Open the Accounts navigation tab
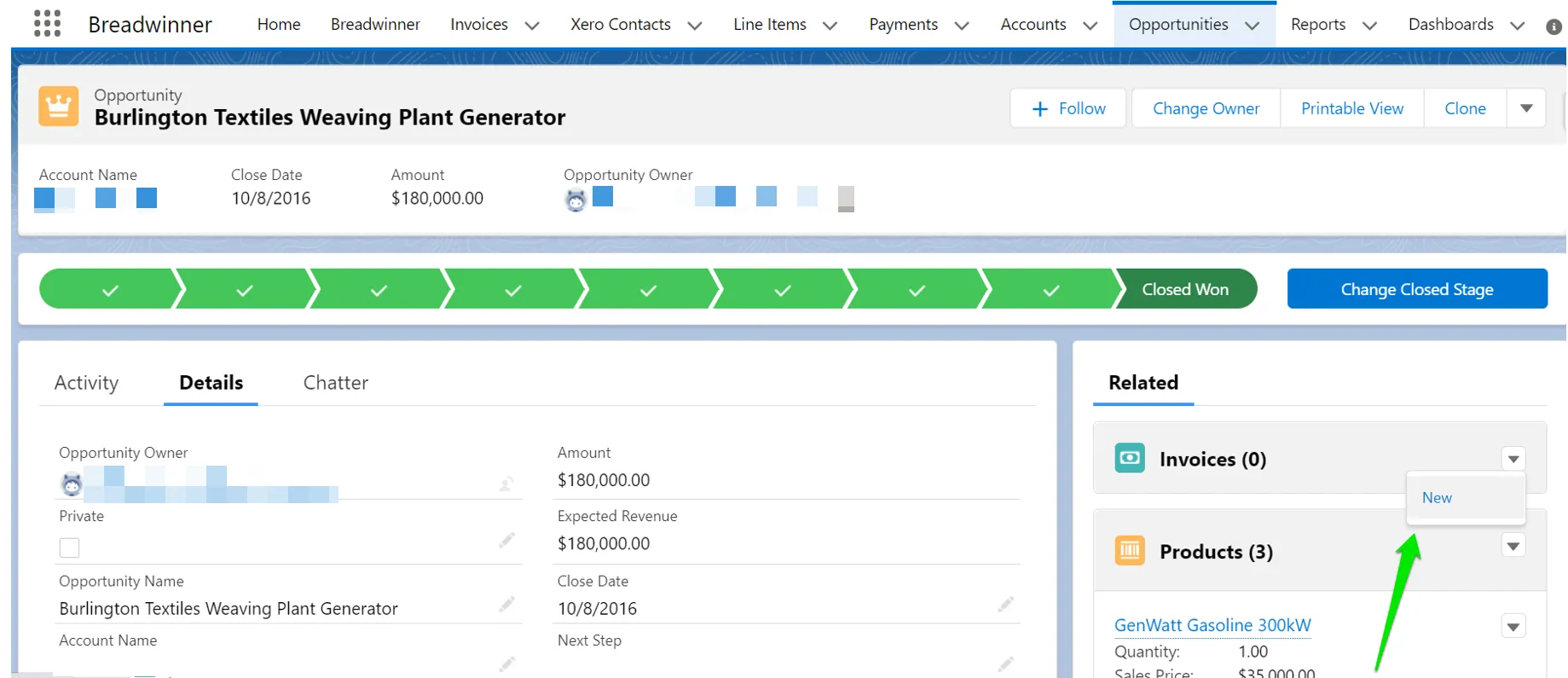 [x=1033, y=24]
